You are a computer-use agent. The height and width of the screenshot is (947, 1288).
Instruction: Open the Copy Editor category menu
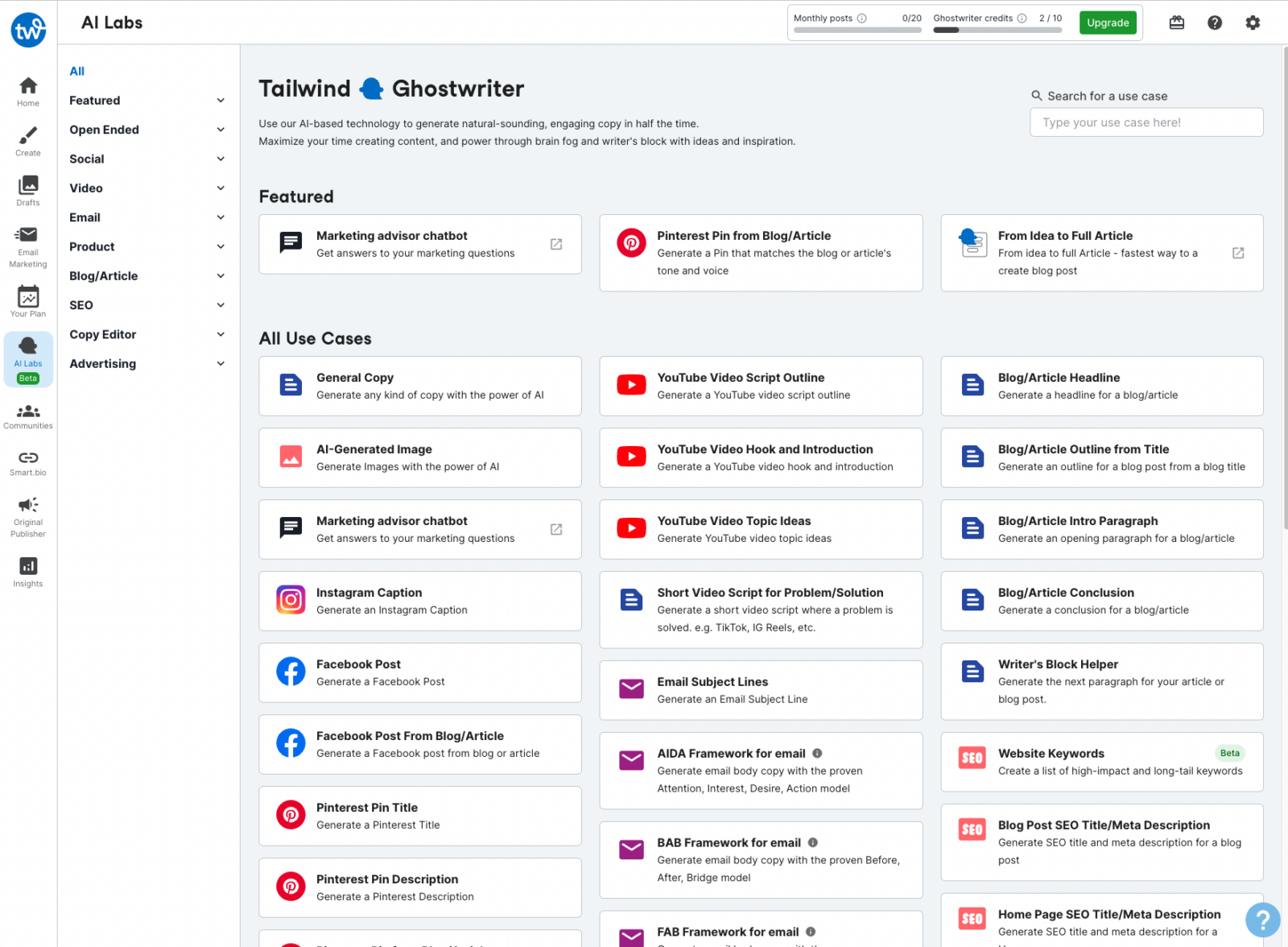click(147, 334)
